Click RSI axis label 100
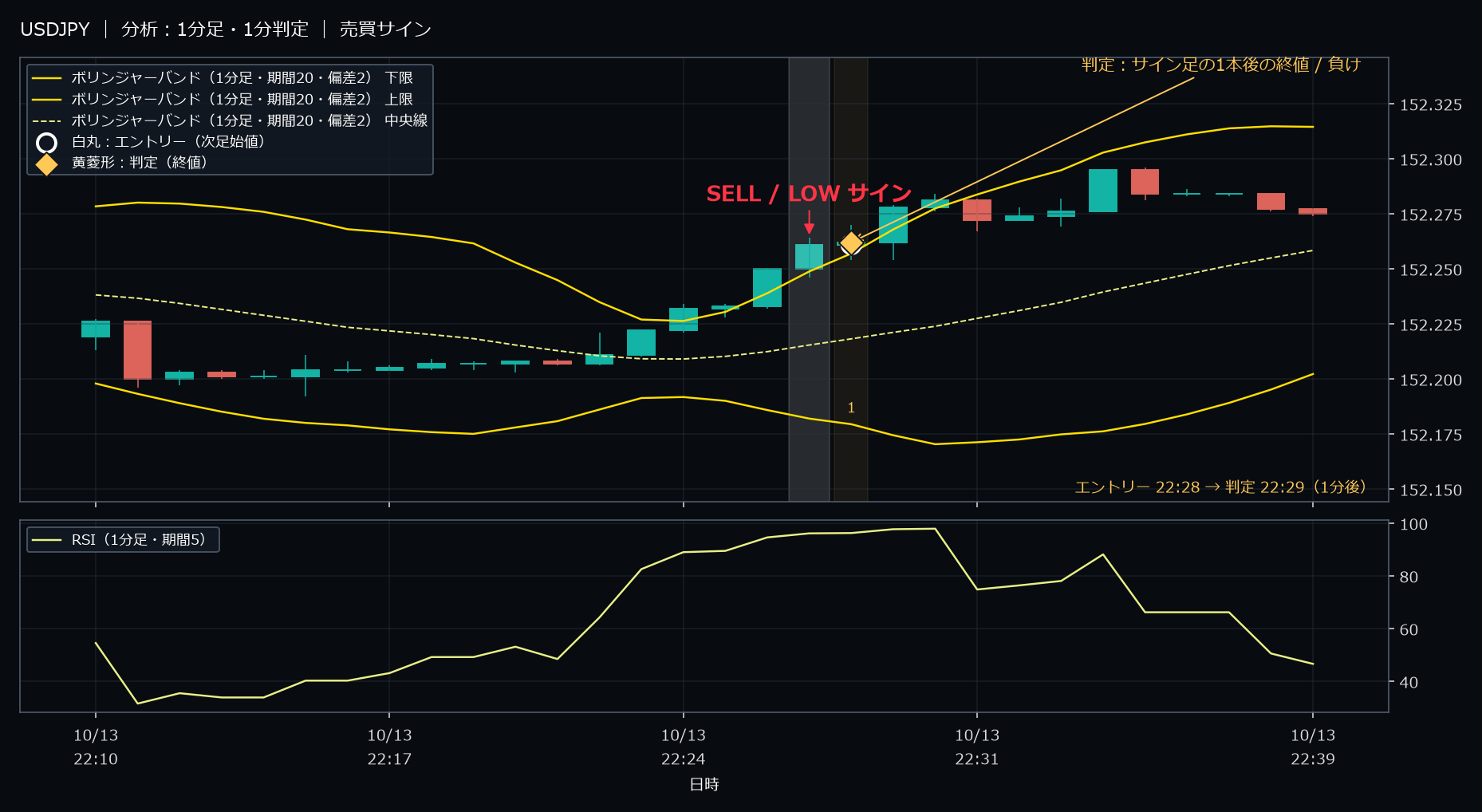Screen dimensions: 1482x812 (1413, 525)
